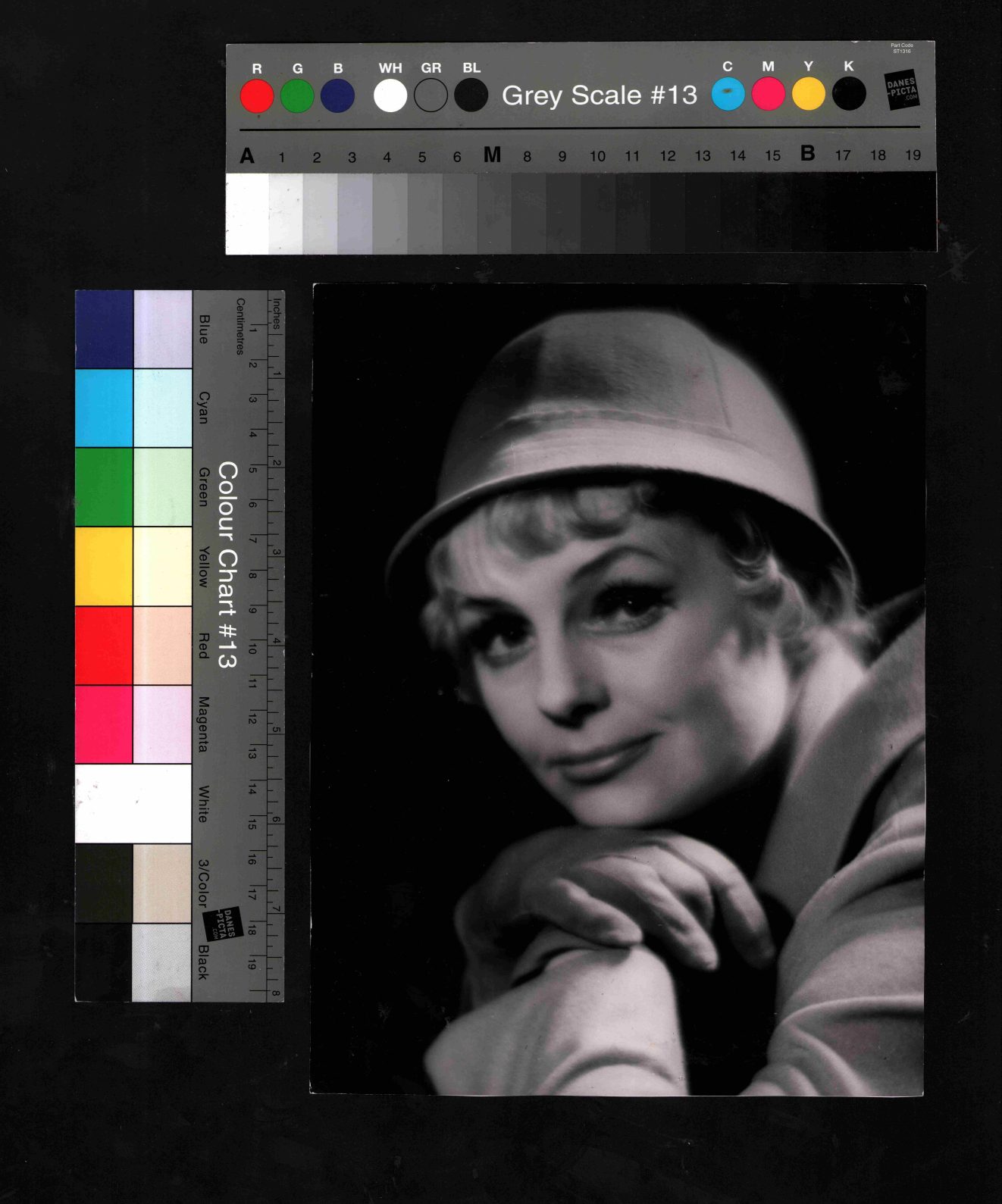Click the 'Inches' label on the ruler

pyautogui.click(x=277, y=313)
